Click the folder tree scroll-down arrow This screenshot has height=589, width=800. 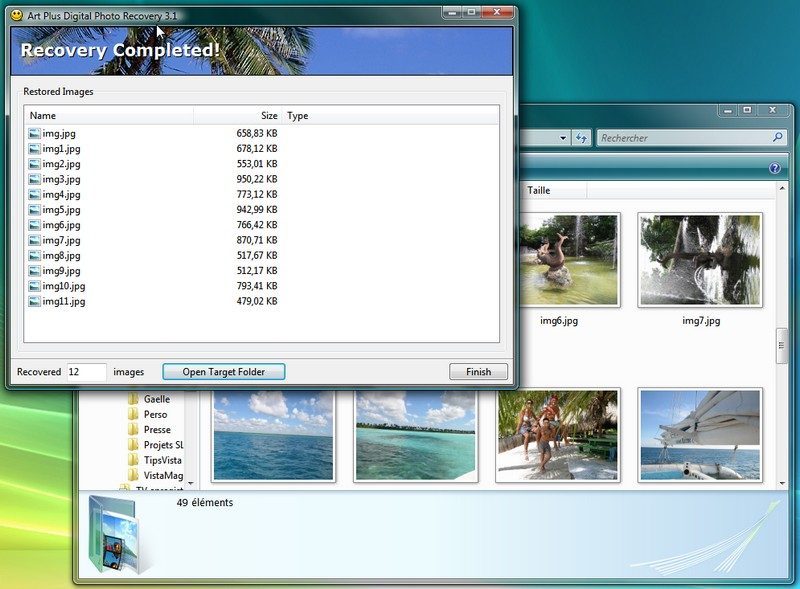coord(191,483)
